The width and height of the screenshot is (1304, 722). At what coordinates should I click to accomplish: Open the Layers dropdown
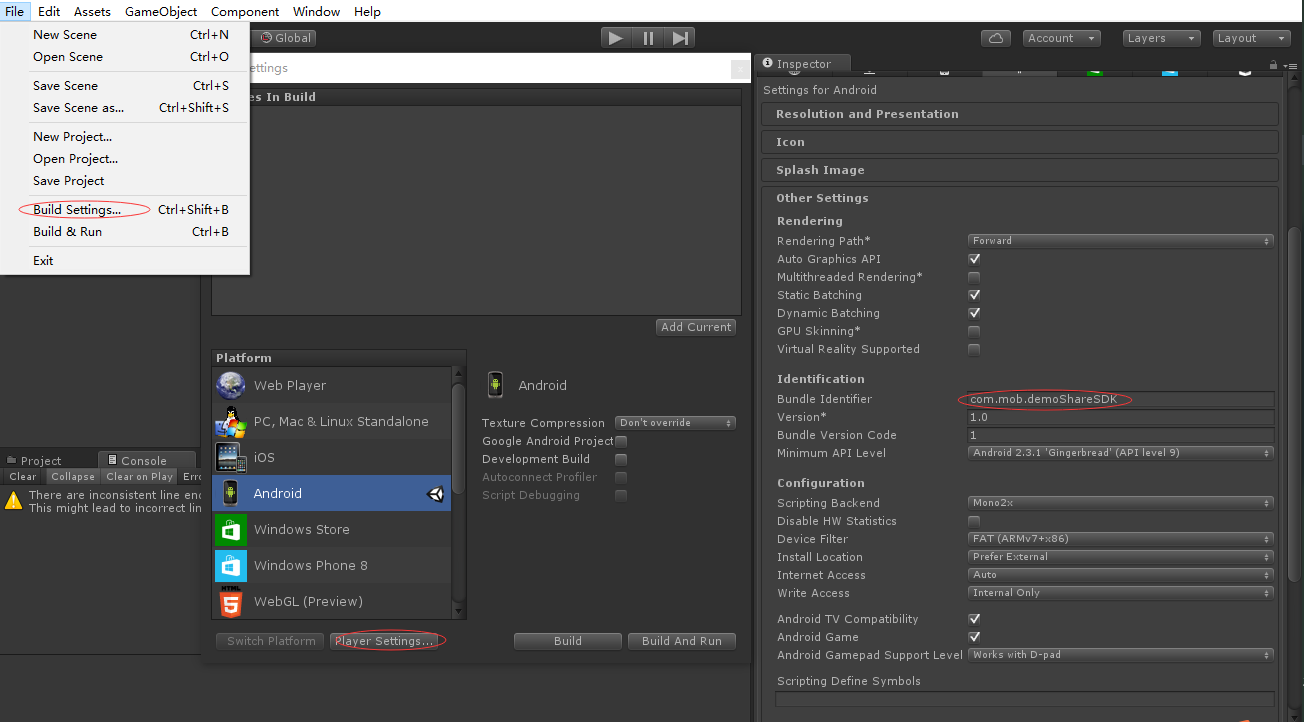coord(1161,38)
